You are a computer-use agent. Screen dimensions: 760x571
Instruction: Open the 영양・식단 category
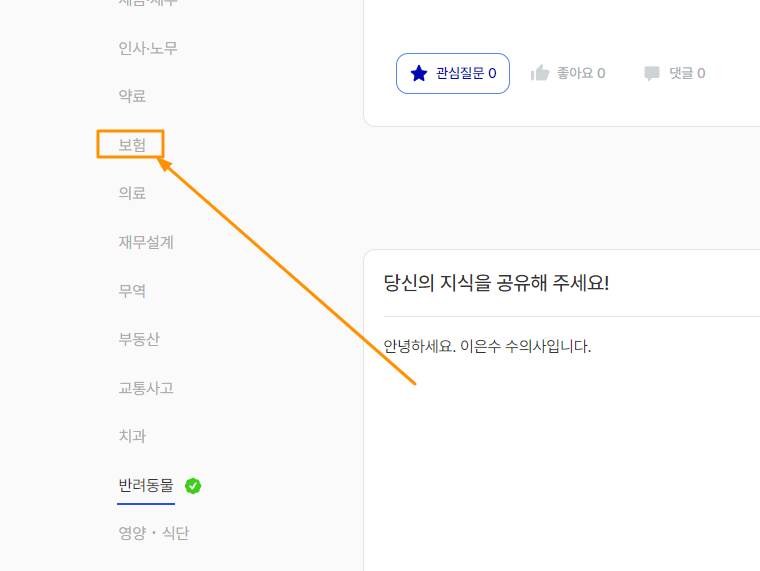tap(153, 533)
